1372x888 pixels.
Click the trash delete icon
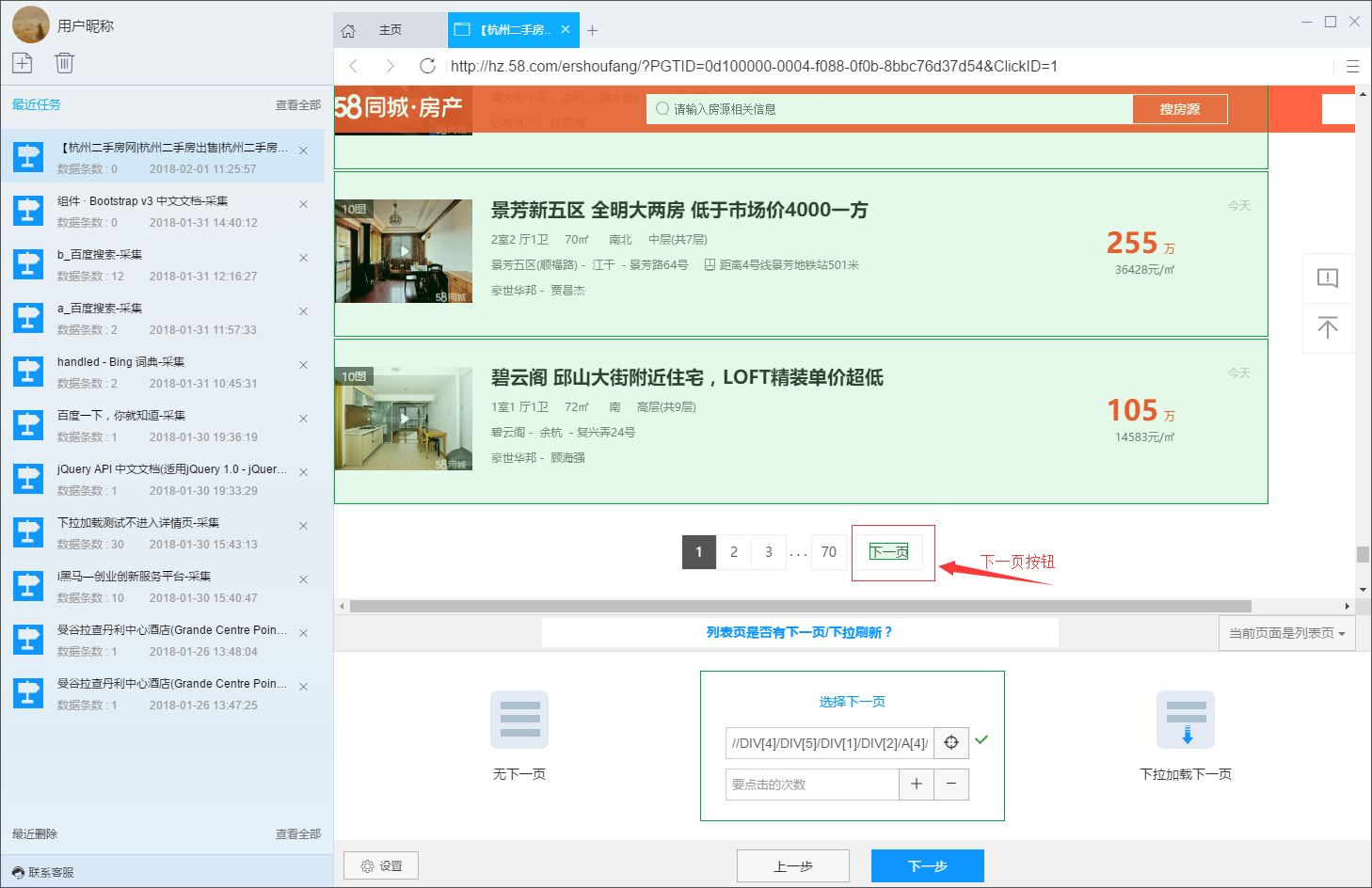coord(64,63)
